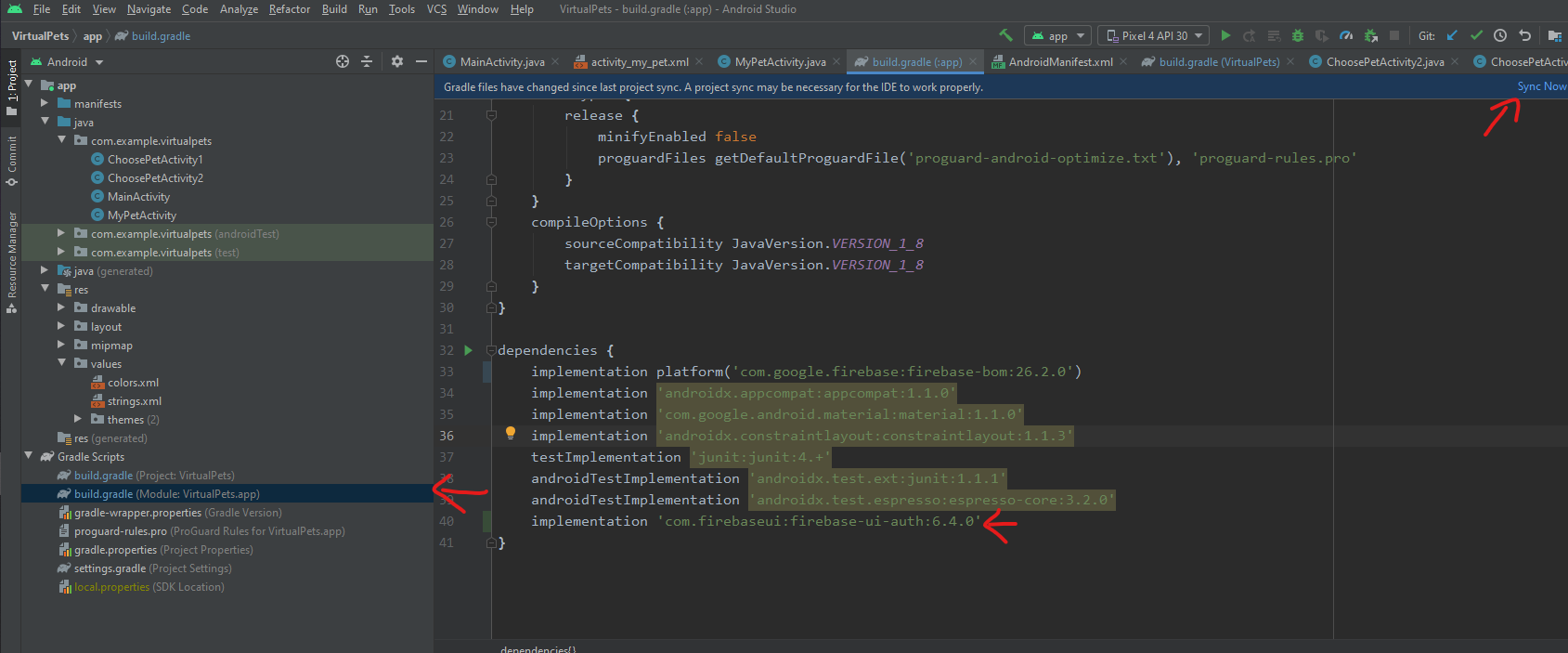1568x653 pixels.
Task: Show Git history clock icon
Action: (x=1500, y=35)
